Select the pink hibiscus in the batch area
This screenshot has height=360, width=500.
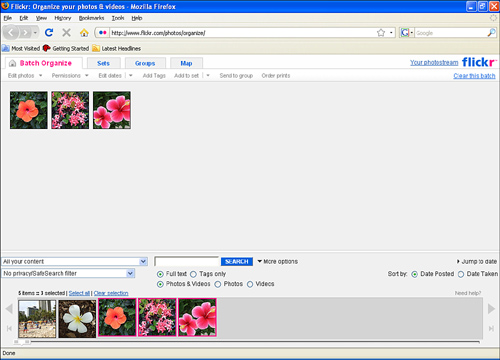[x=112, y=110]
